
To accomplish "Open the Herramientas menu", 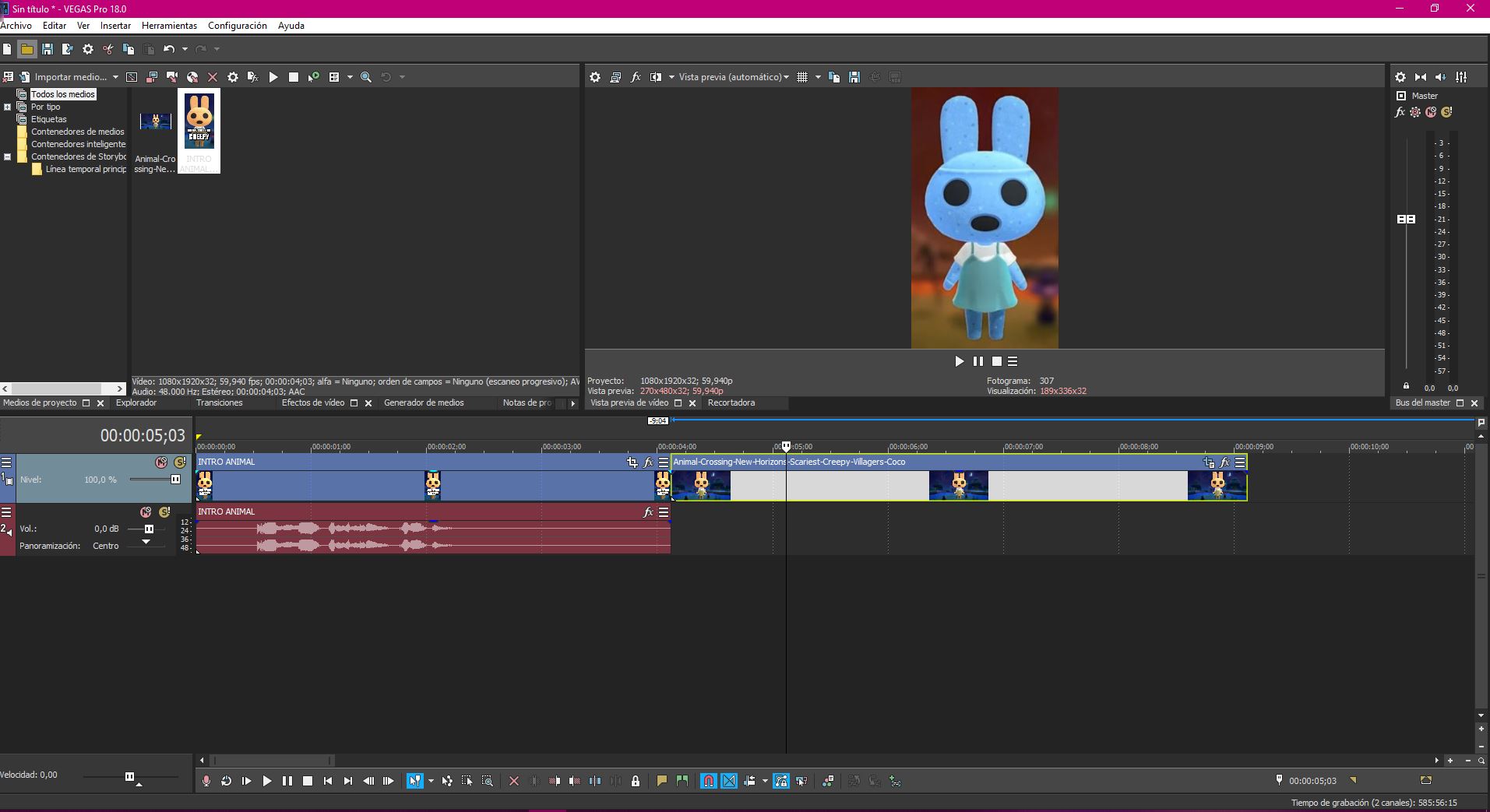I will (169, 26).
